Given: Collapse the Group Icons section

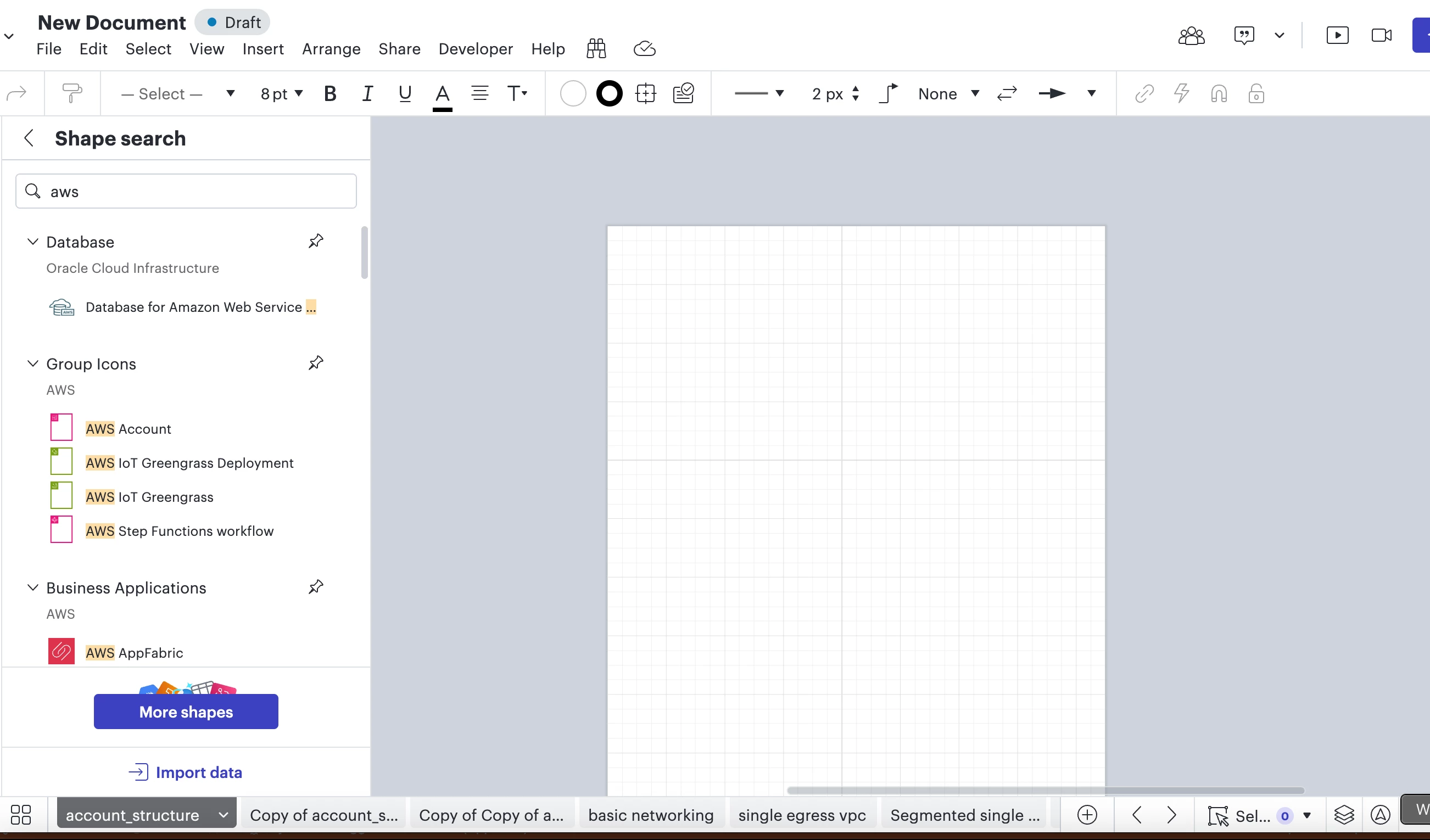Looking at the screenshot, I should pos(33,363).
